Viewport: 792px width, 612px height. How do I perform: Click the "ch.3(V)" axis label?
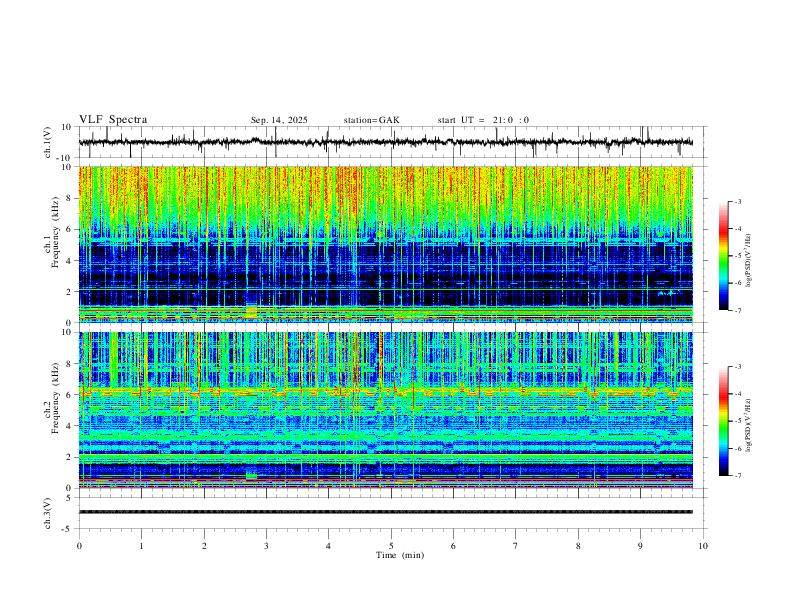coord(48,513)
